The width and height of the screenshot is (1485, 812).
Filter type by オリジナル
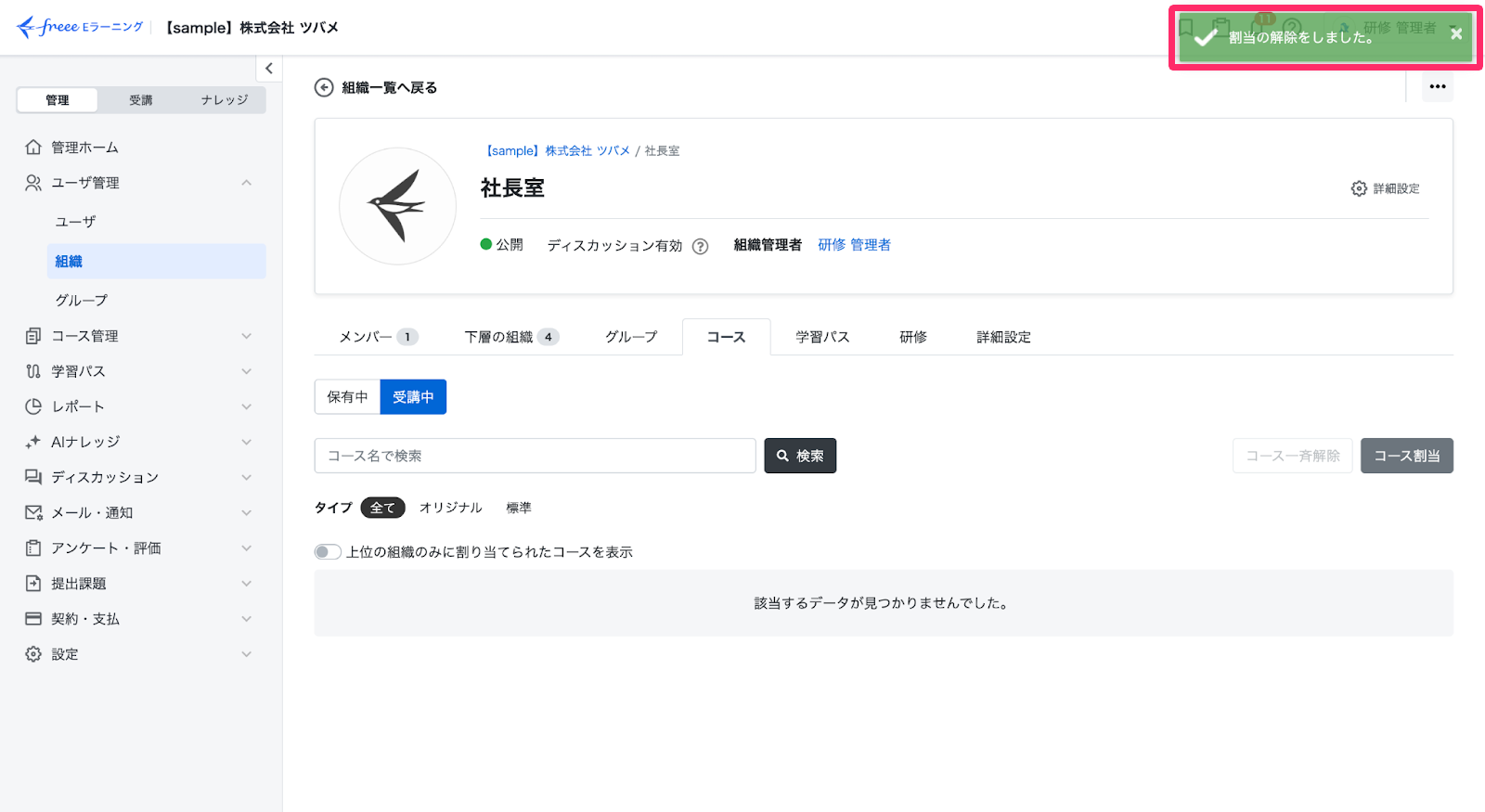click(451, 508)
